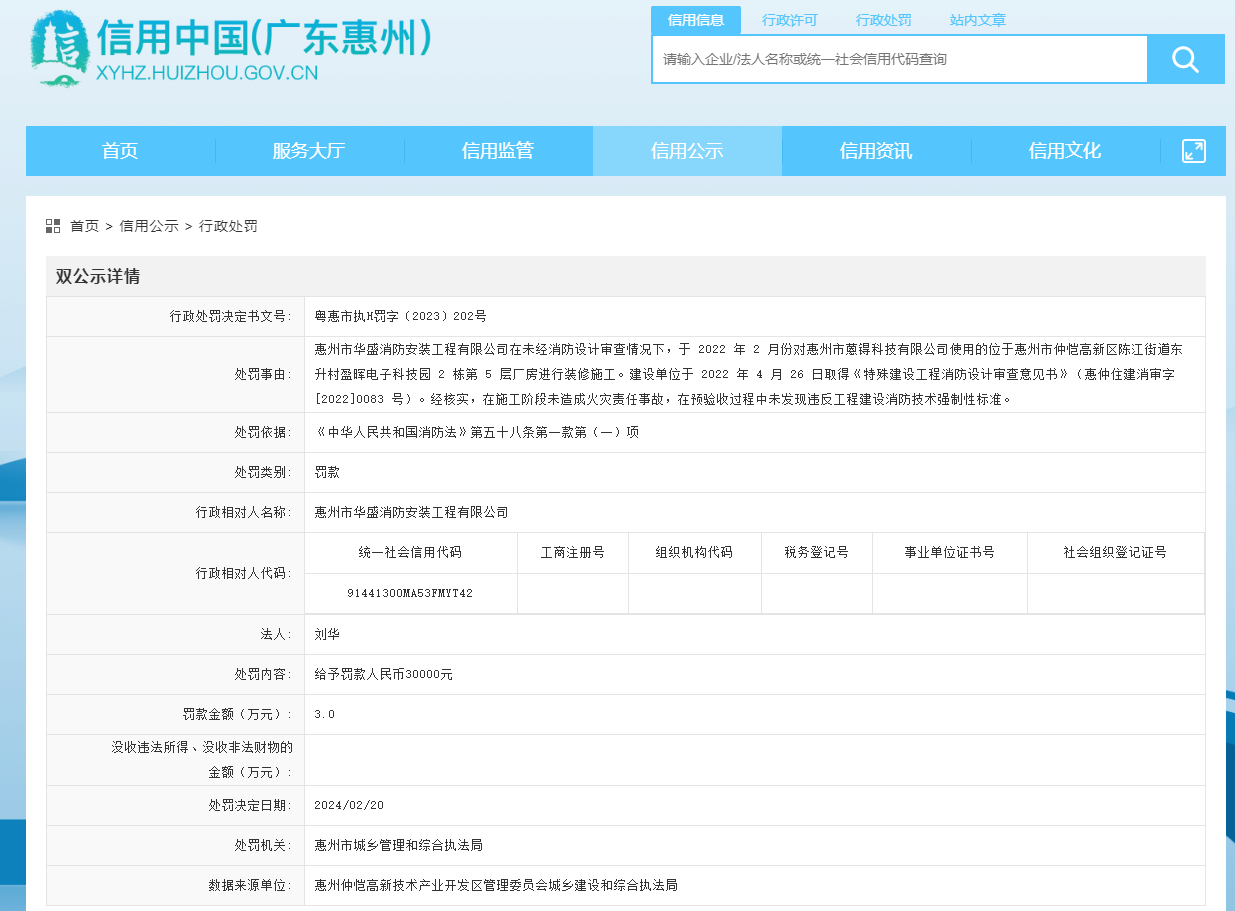Click legal representative name 刘华

(x=327, y=634)
